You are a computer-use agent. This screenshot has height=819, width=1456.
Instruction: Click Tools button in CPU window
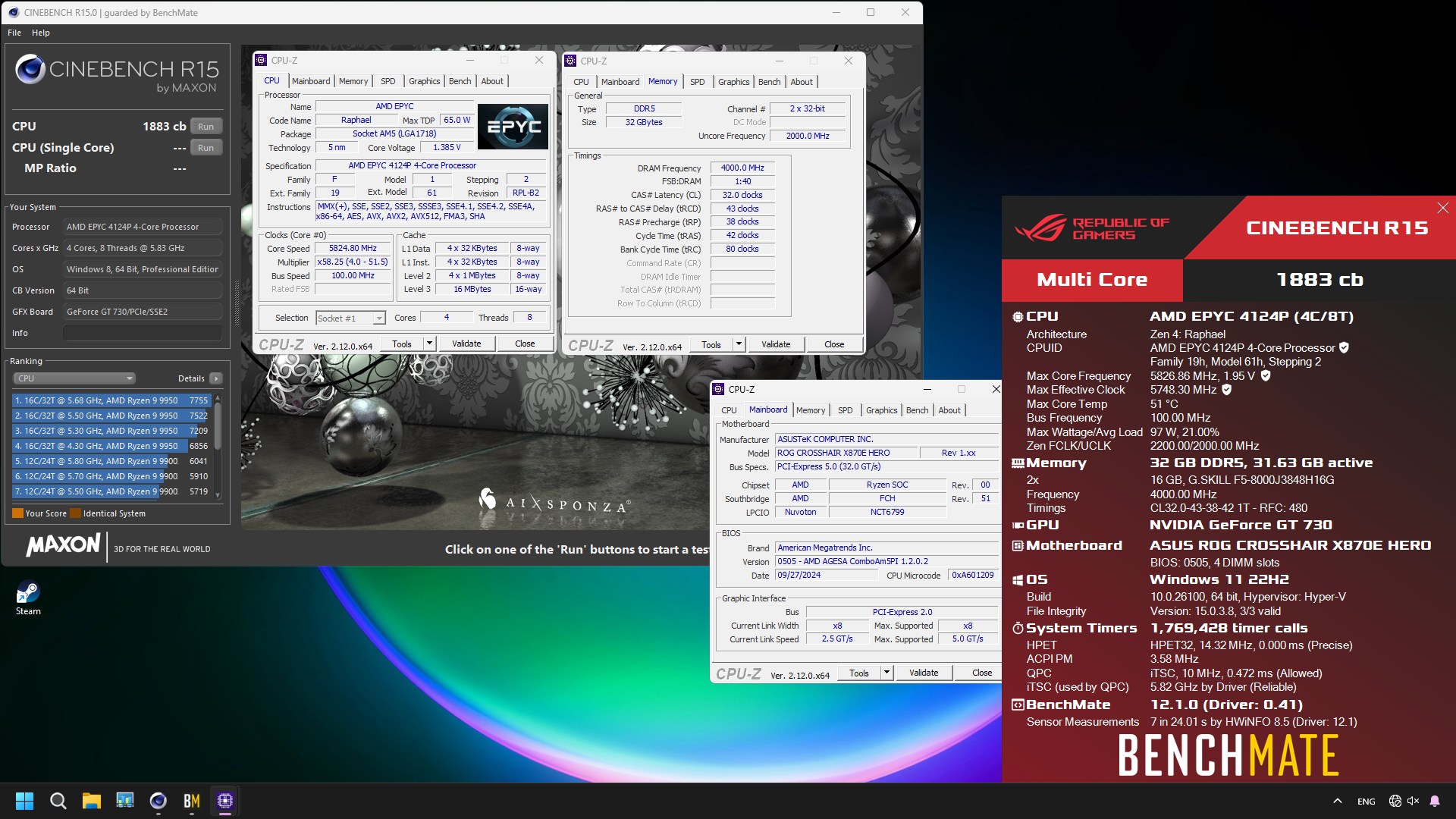click(x=402, y=344)
